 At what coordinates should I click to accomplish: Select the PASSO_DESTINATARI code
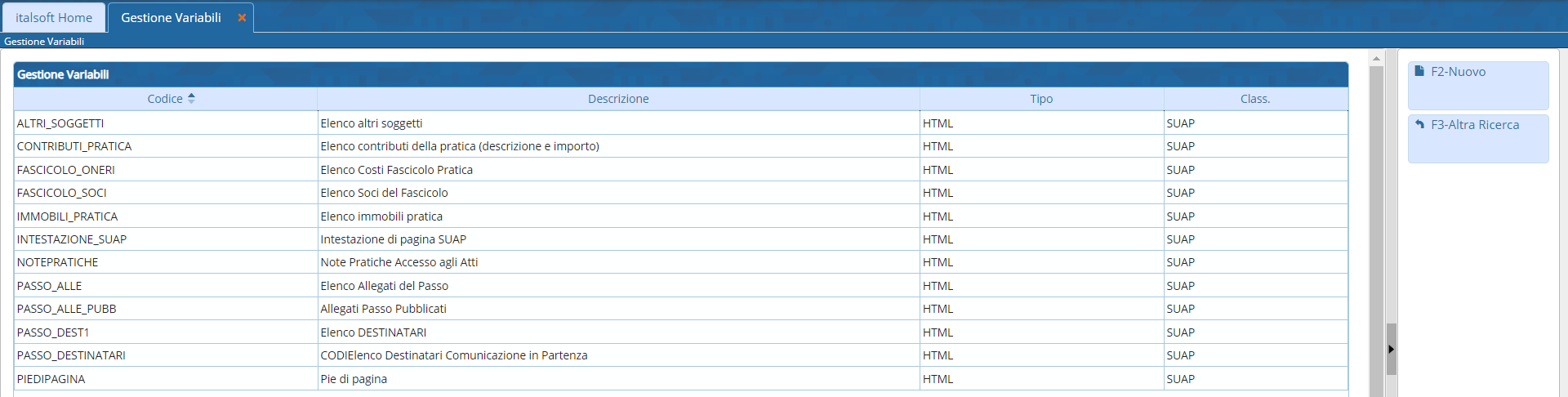tap(71, 355)
